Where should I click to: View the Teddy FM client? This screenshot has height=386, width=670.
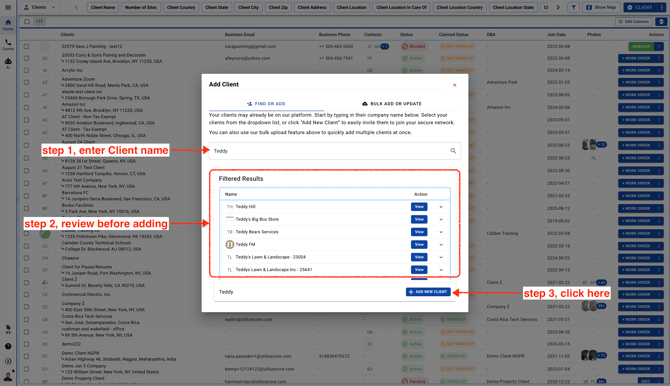coord(419,245)
